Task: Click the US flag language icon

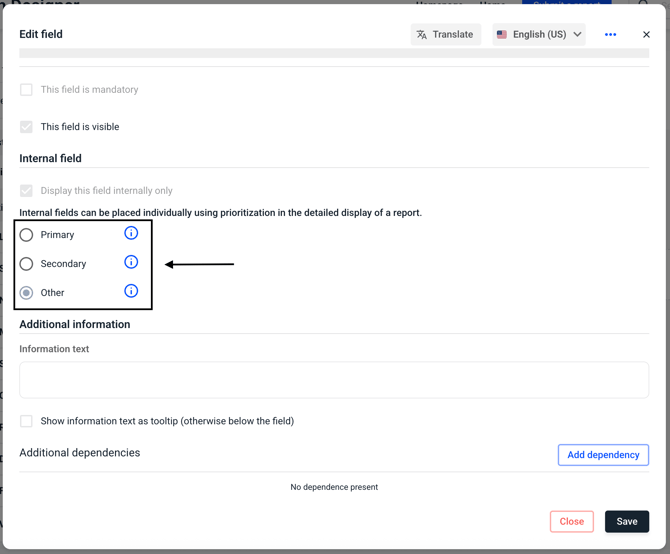Action: (x=502, y=35)
